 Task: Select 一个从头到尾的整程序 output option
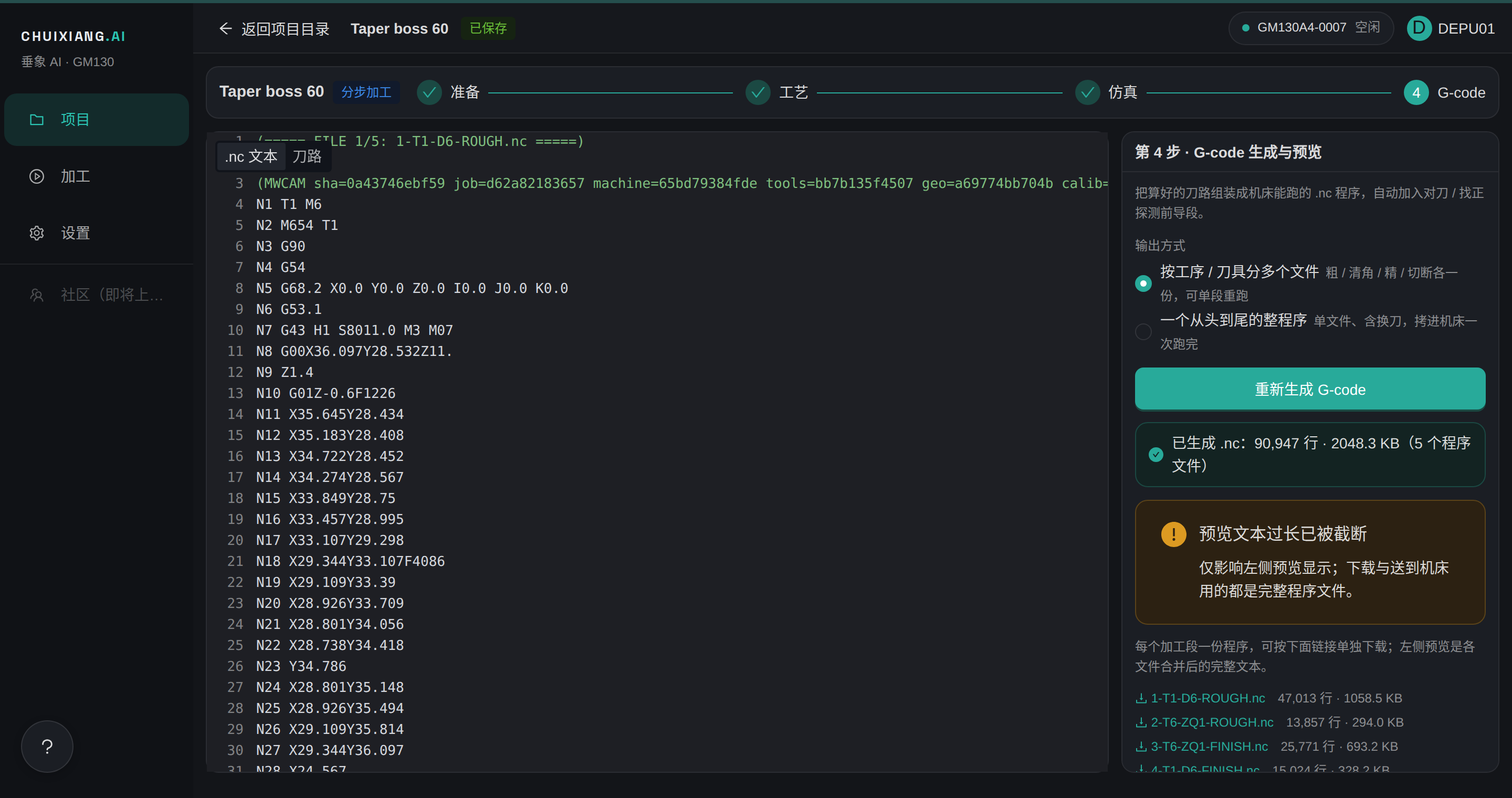pyautogui.click(x=1143, y=331)
